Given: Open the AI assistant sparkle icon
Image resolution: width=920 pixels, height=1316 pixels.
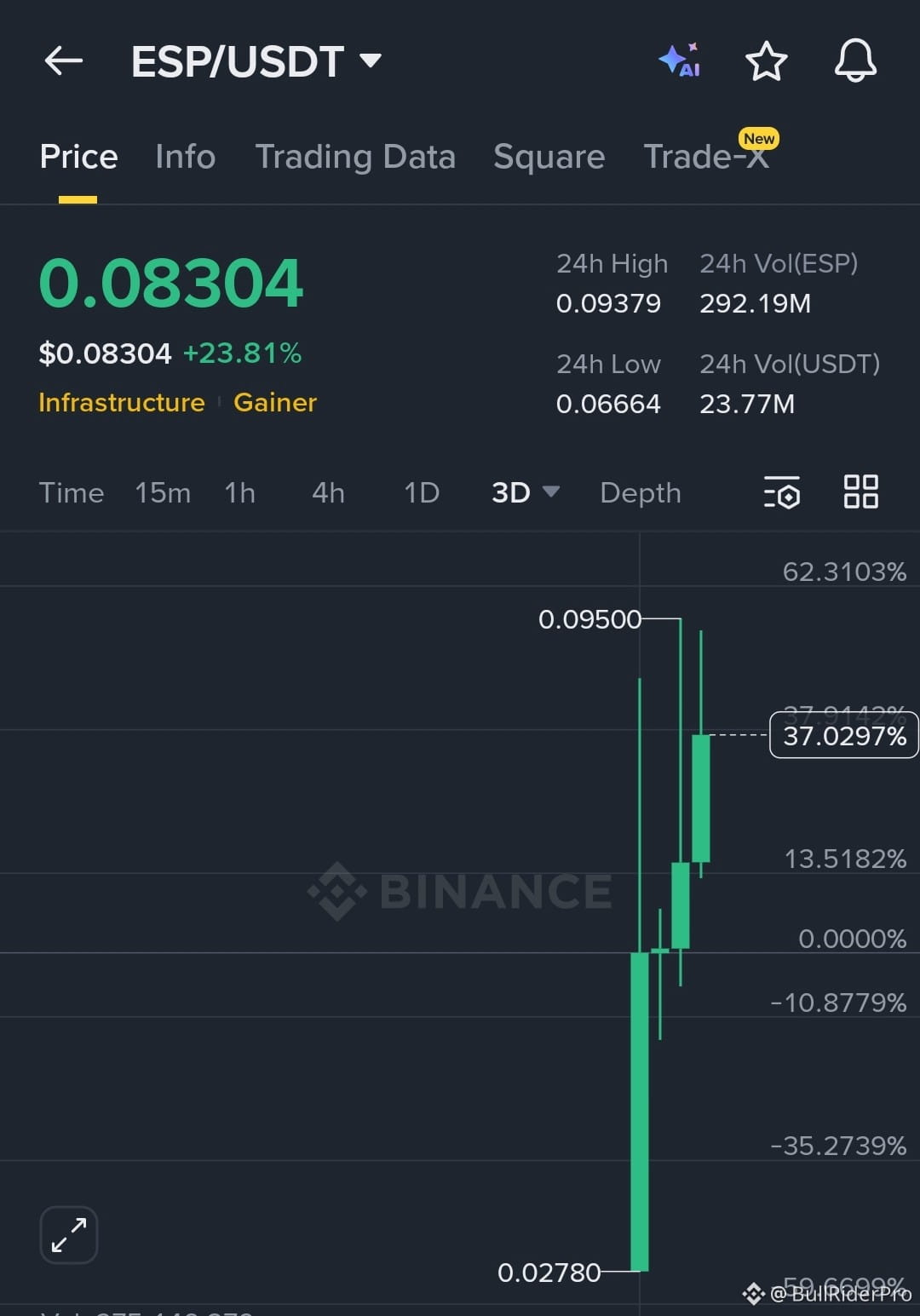Looking at the screenshot, I should click(680, 60).
